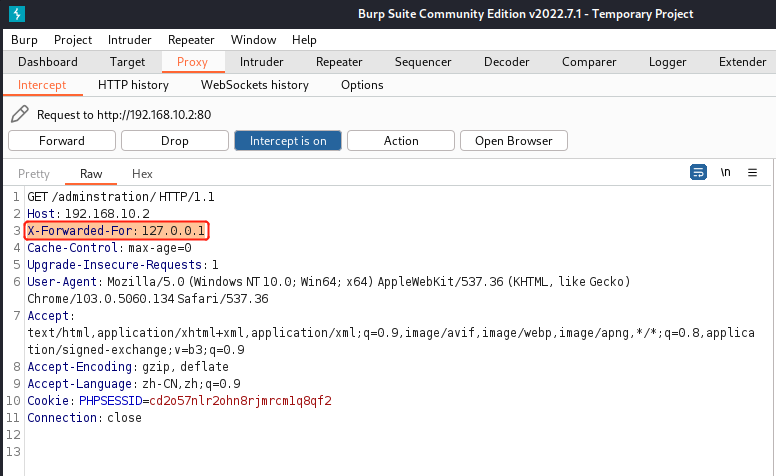Open the editor hamburger options menu
This screenshot has height=476, width=776.
tap(753, 173)
